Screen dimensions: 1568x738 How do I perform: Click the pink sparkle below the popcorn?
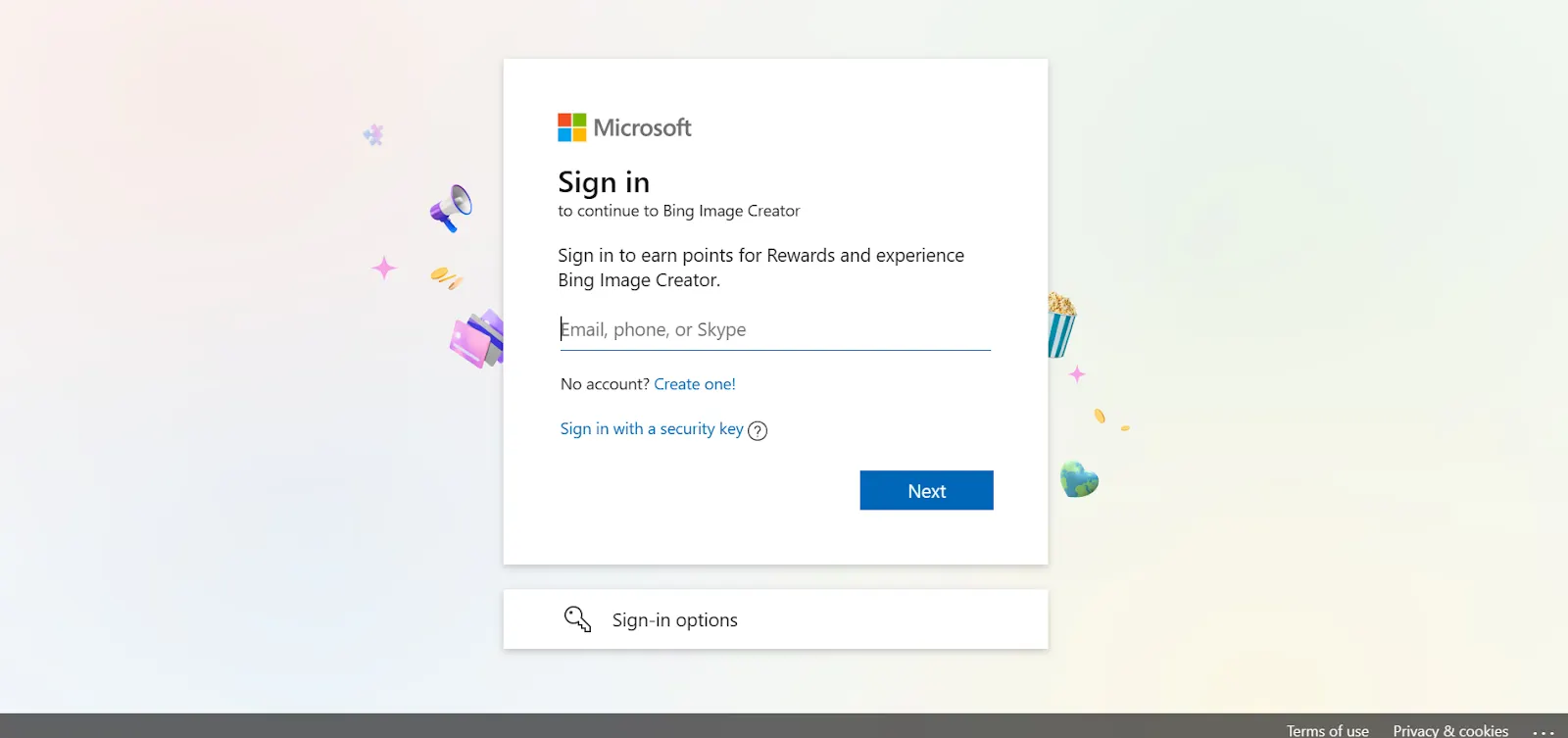1077,373
